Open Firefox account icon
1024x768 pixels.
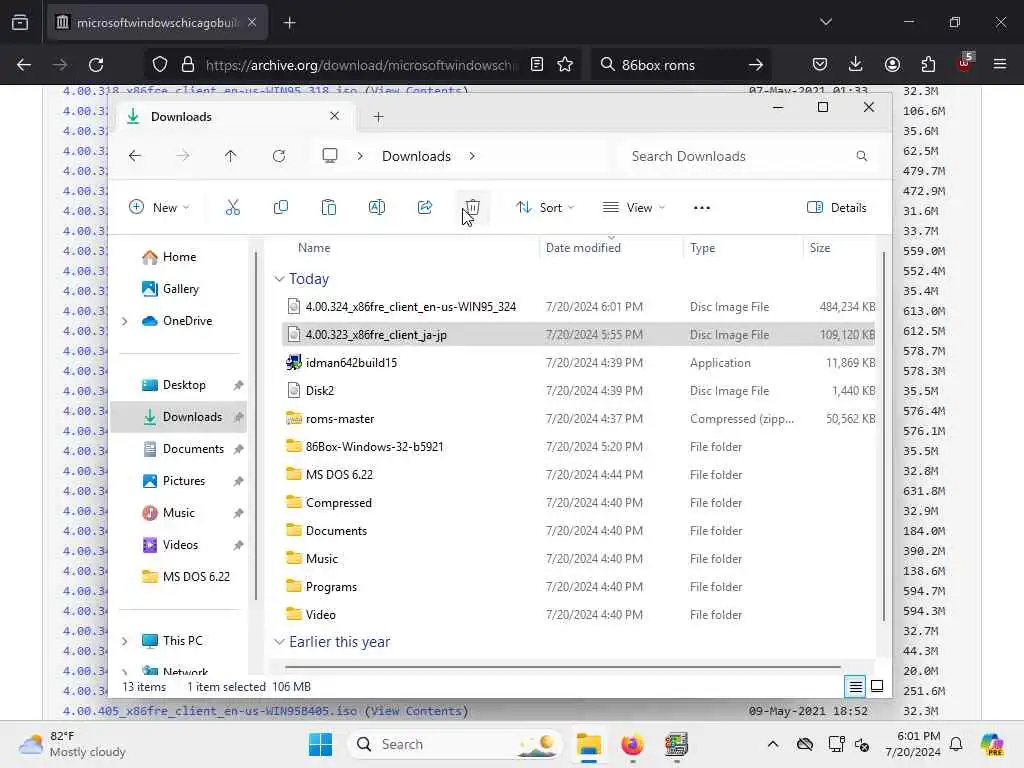(x=892, y=65)
